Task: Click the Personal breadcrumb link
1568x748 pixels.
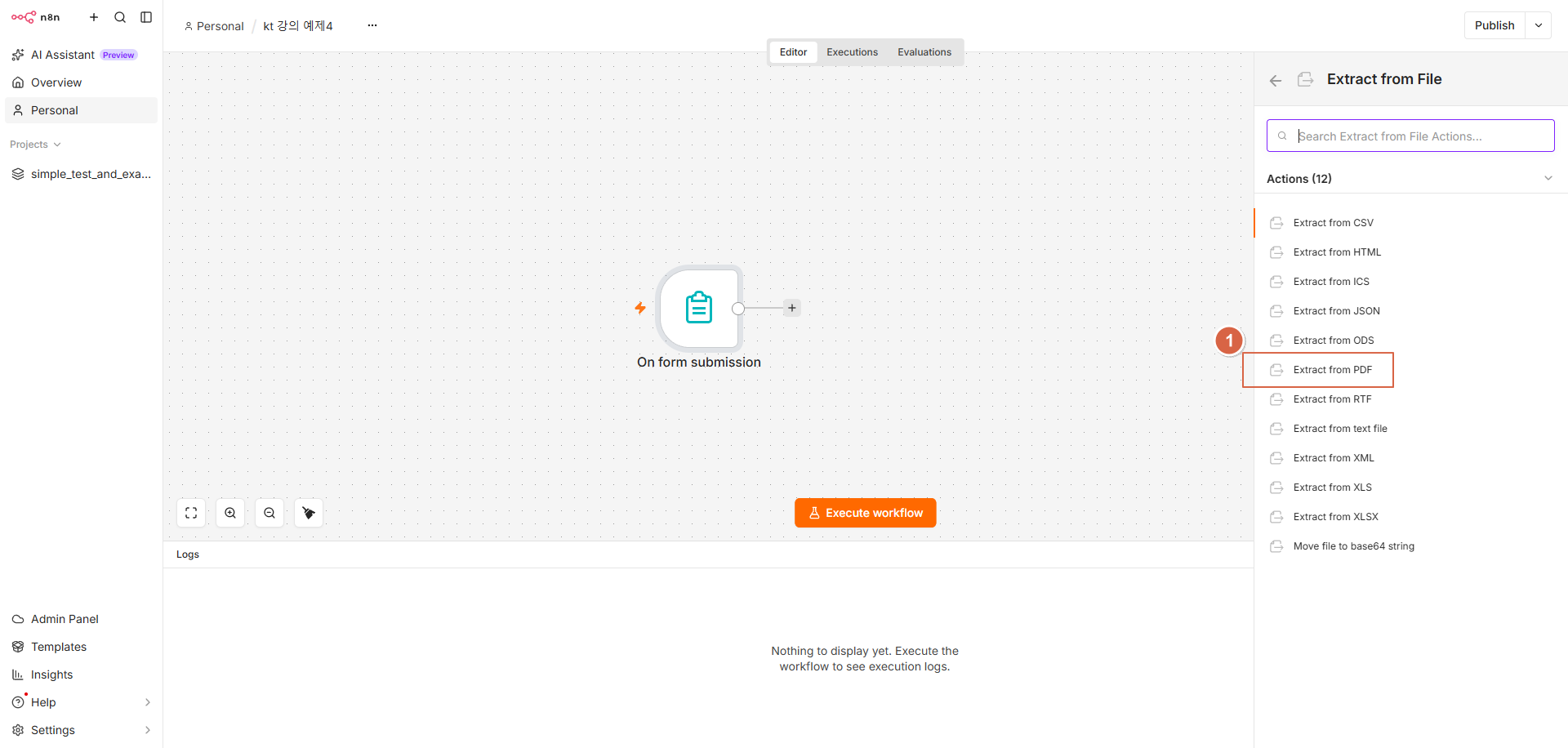Action: coord(214,26)
